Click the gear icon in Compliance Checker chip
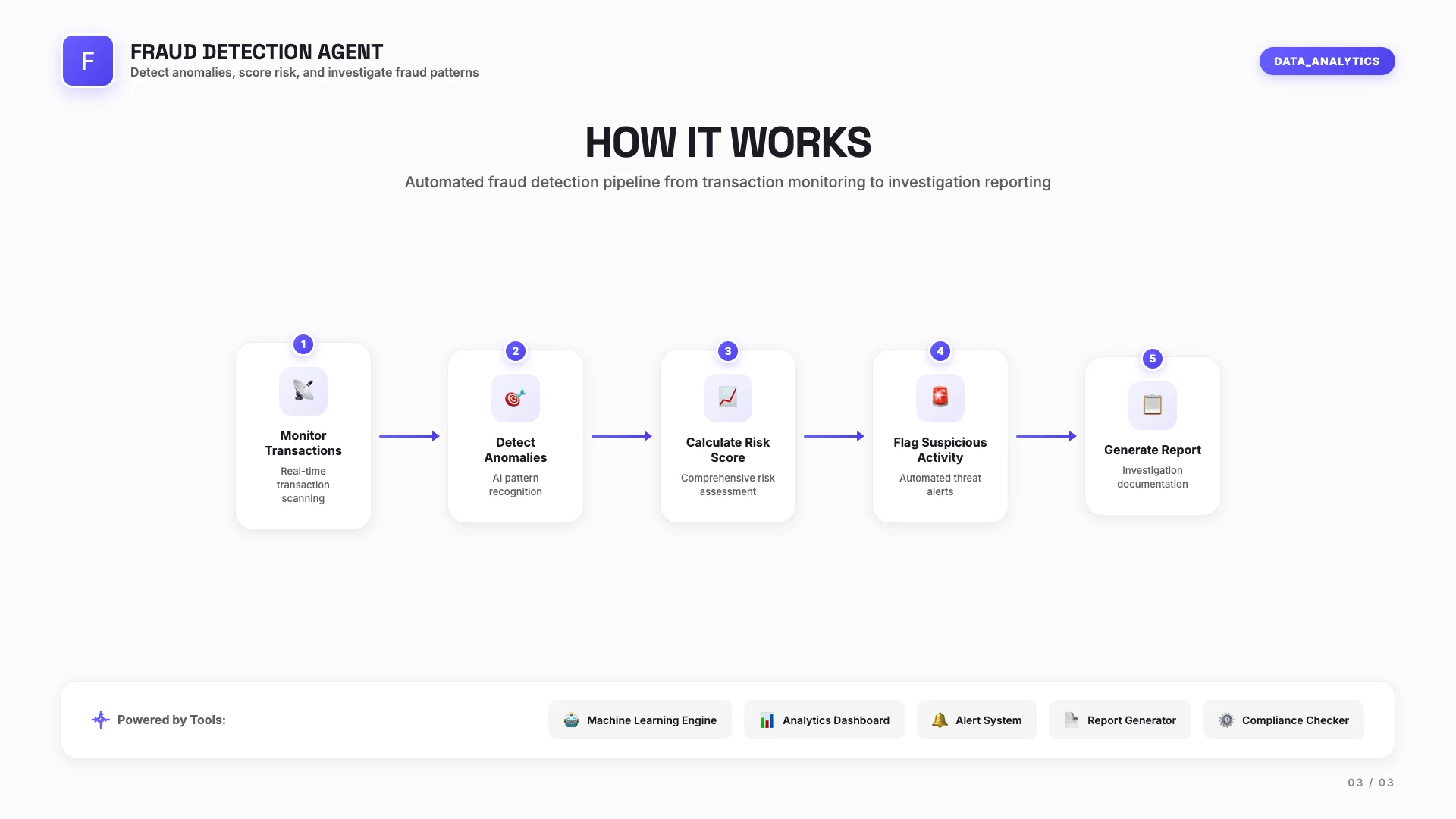 [x=1226, y=720]
